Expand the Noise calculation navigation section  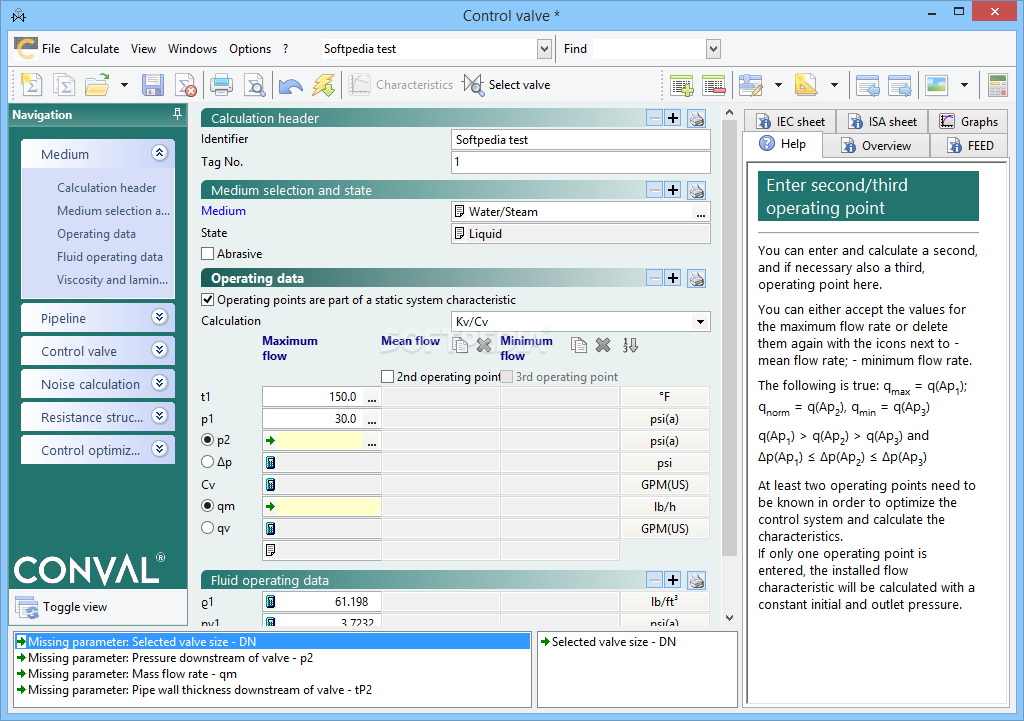[159, 384]
